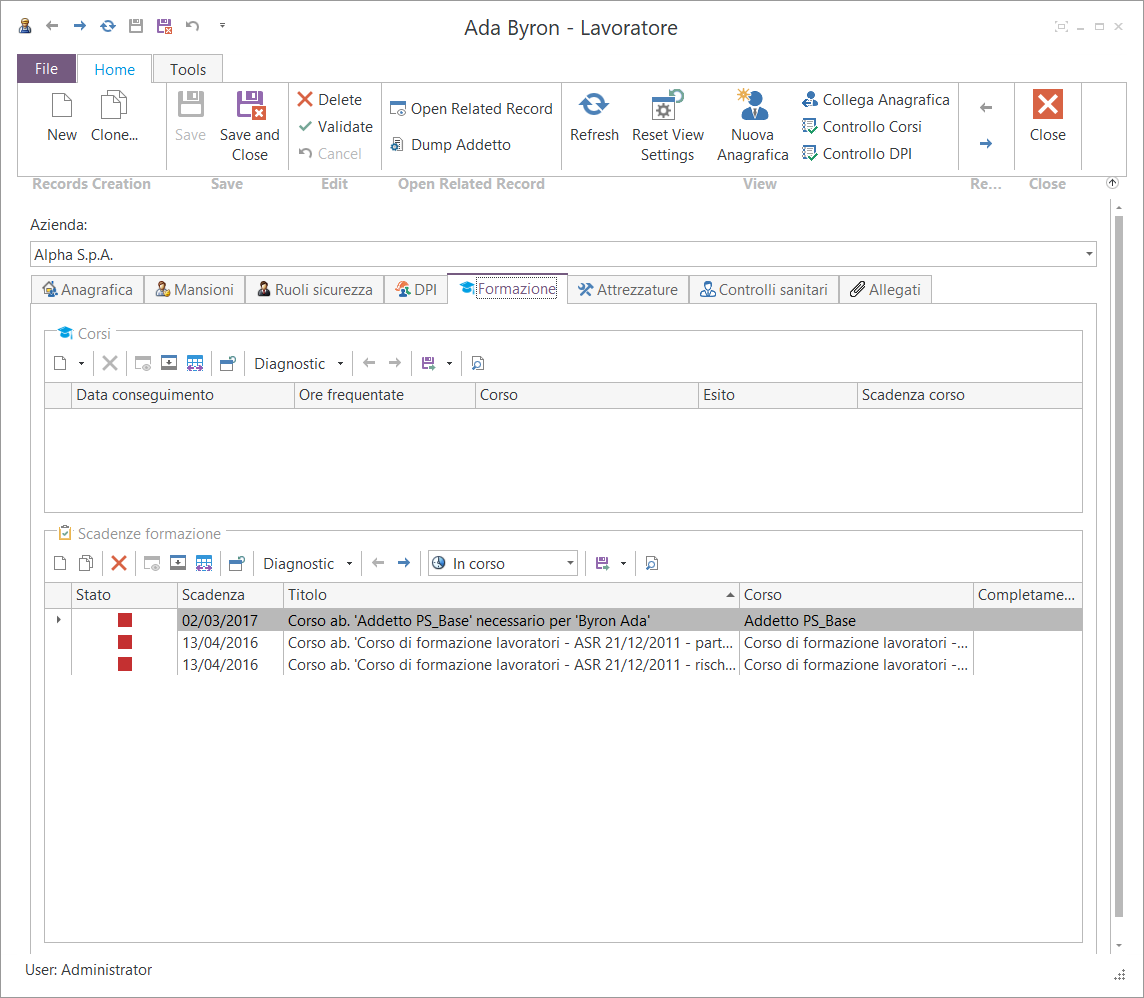
Task: Click quick access undo icon
Action: point(193,26)
